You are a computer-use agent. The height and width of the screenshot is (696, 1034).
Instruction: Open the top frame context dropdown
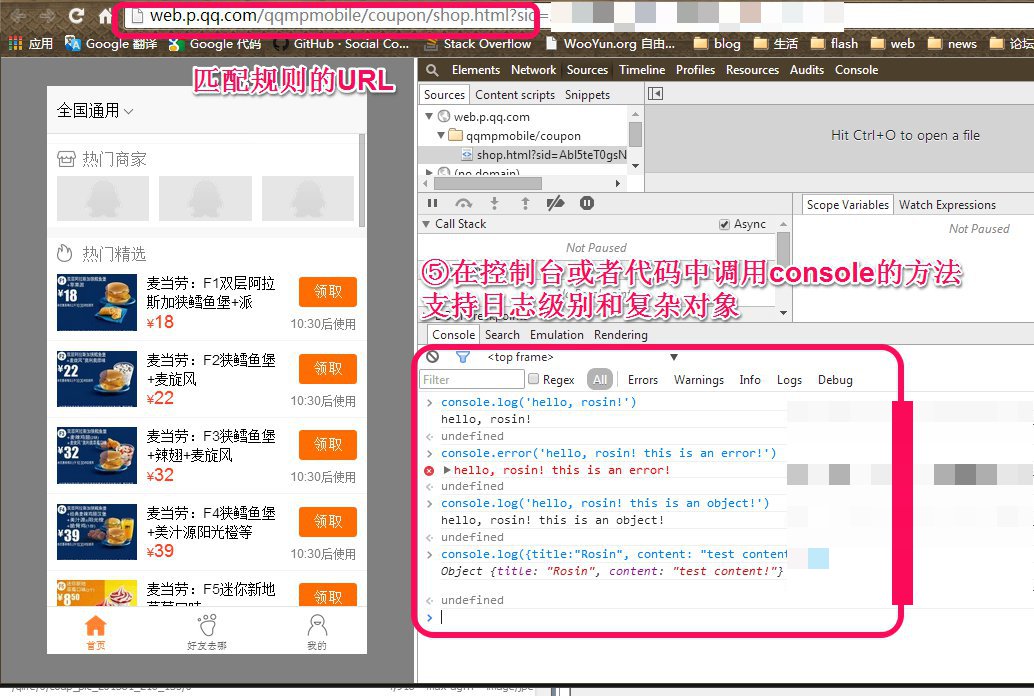tap(583, 357)
